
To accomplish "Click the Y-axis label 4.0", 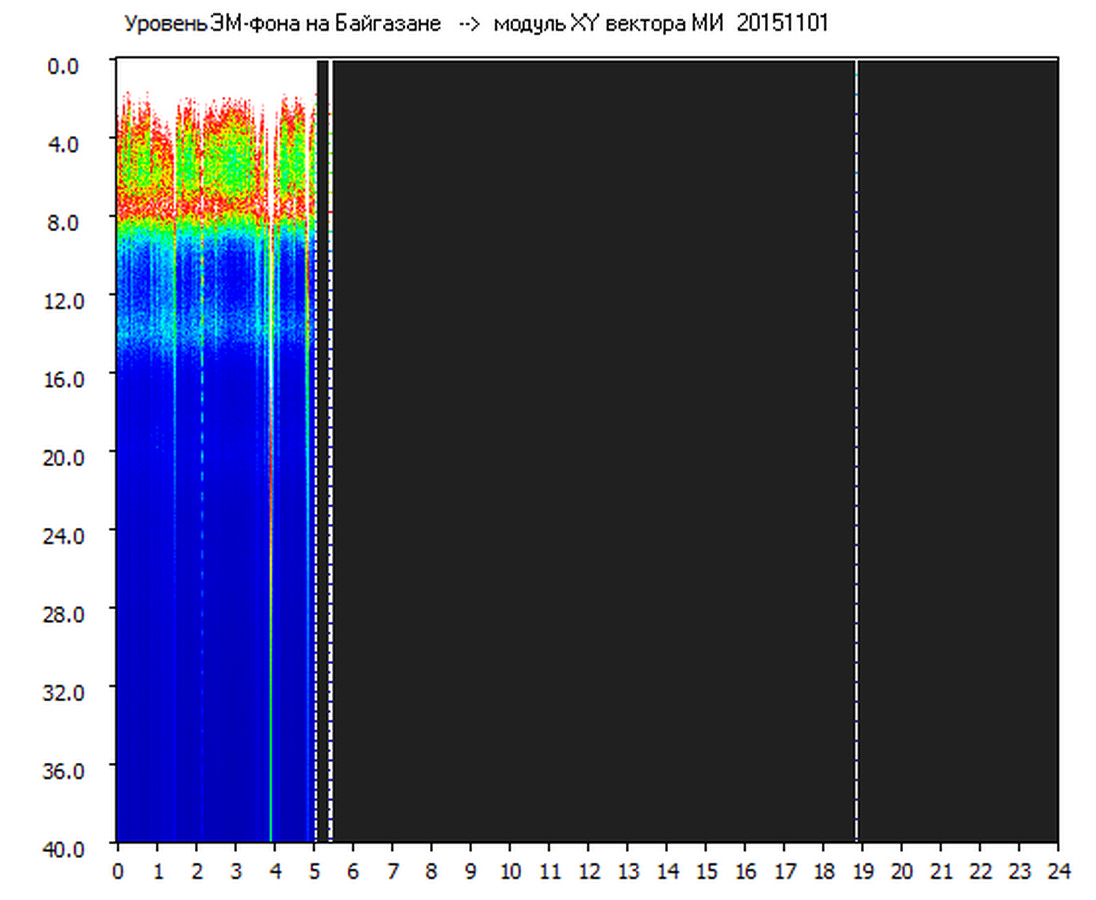I will click(63, 145).
